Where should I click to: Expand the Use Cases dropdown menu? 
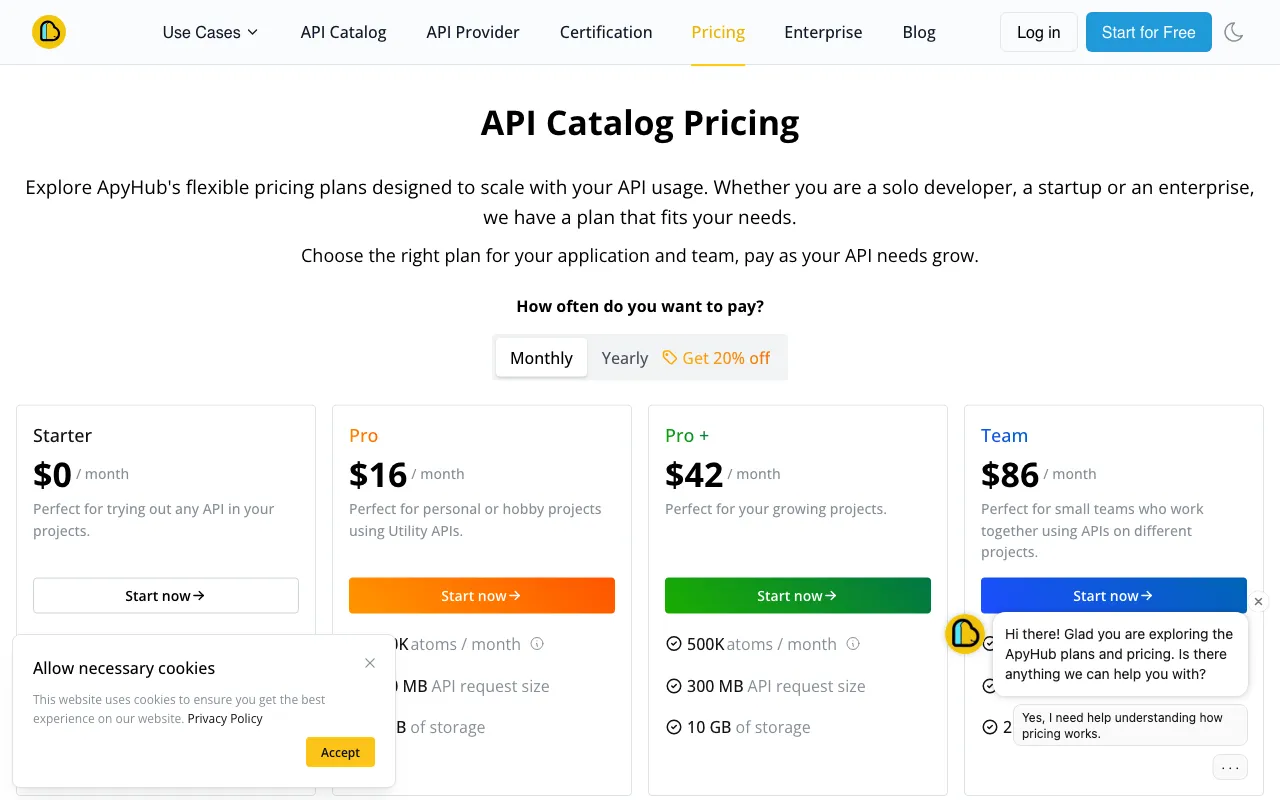click(x=210, y=32)
